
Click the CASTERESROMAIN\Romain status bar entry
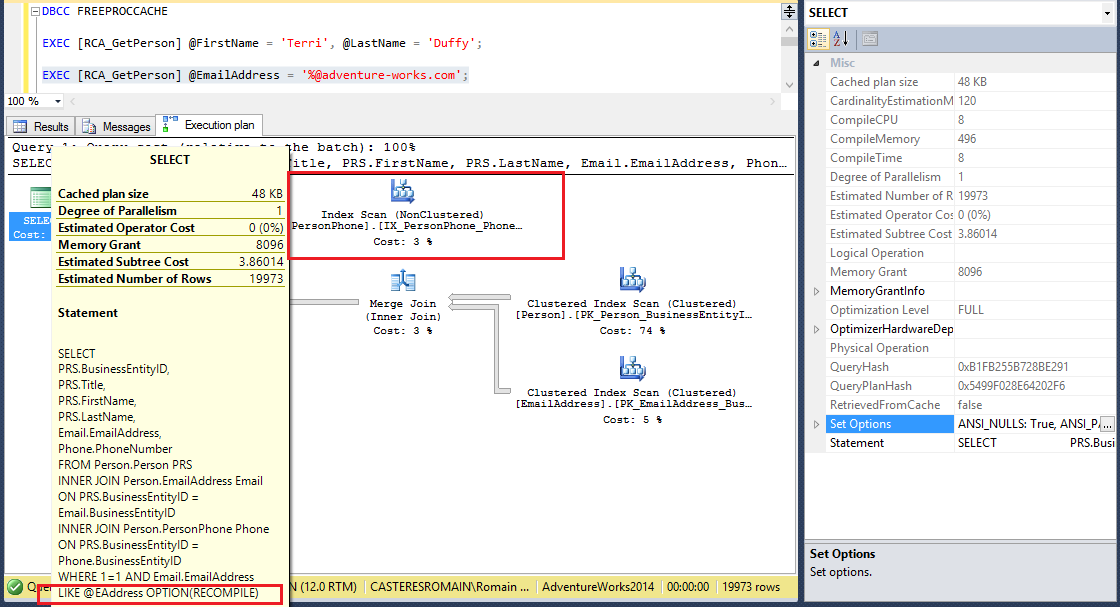[x=449, y=587]
